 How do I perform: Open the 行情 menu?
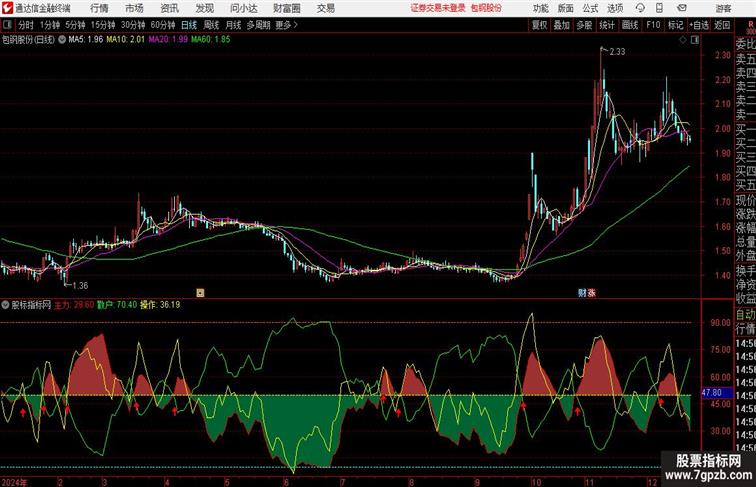pyautogui.click(x=99, y=8)
